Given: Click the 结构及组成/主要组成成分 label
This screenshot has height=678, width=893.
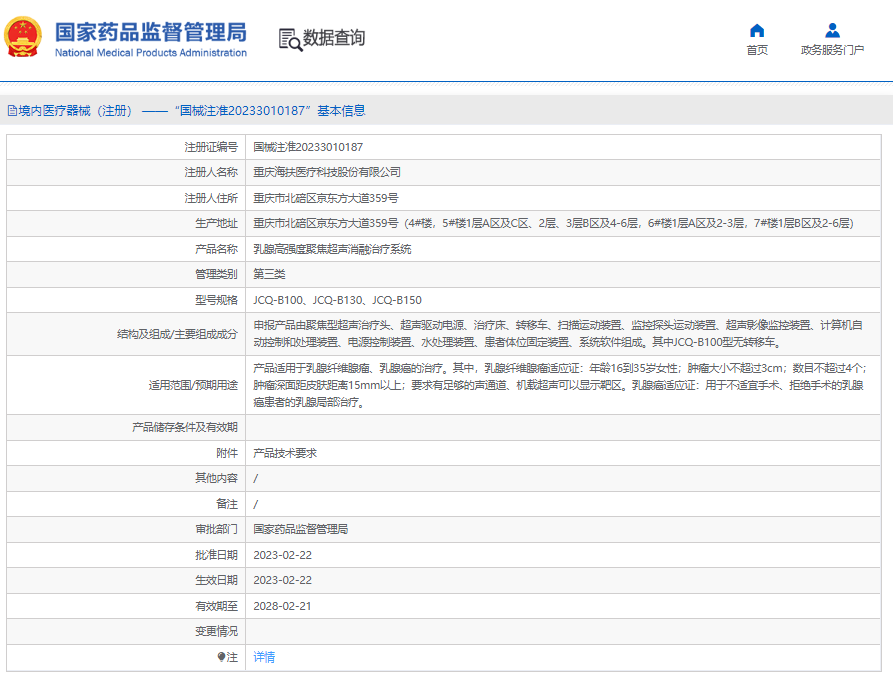Looking at the screenshot, I should point(177,334).
